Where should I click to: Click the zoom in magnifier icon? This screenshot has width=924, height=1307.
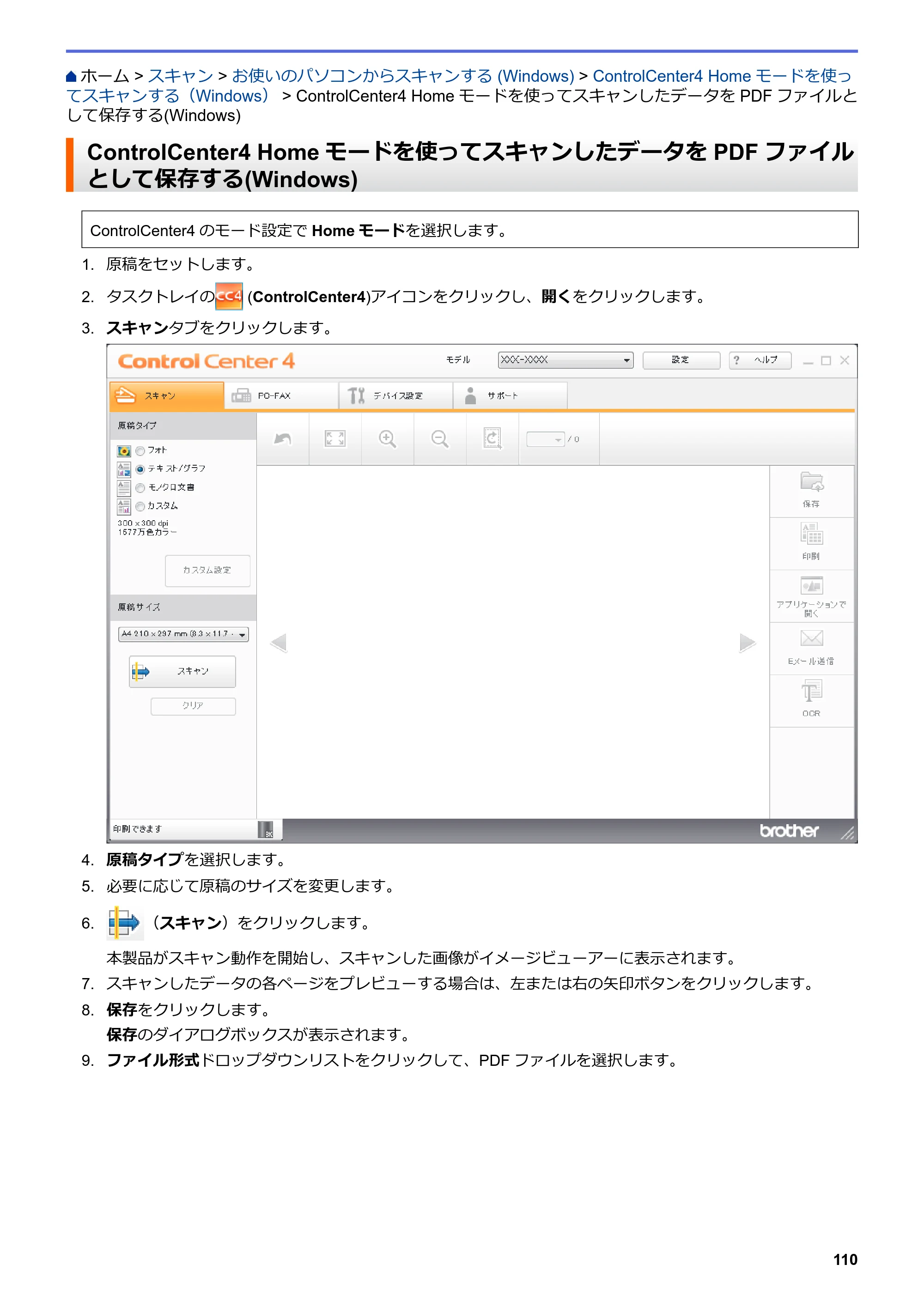(387, 438)
